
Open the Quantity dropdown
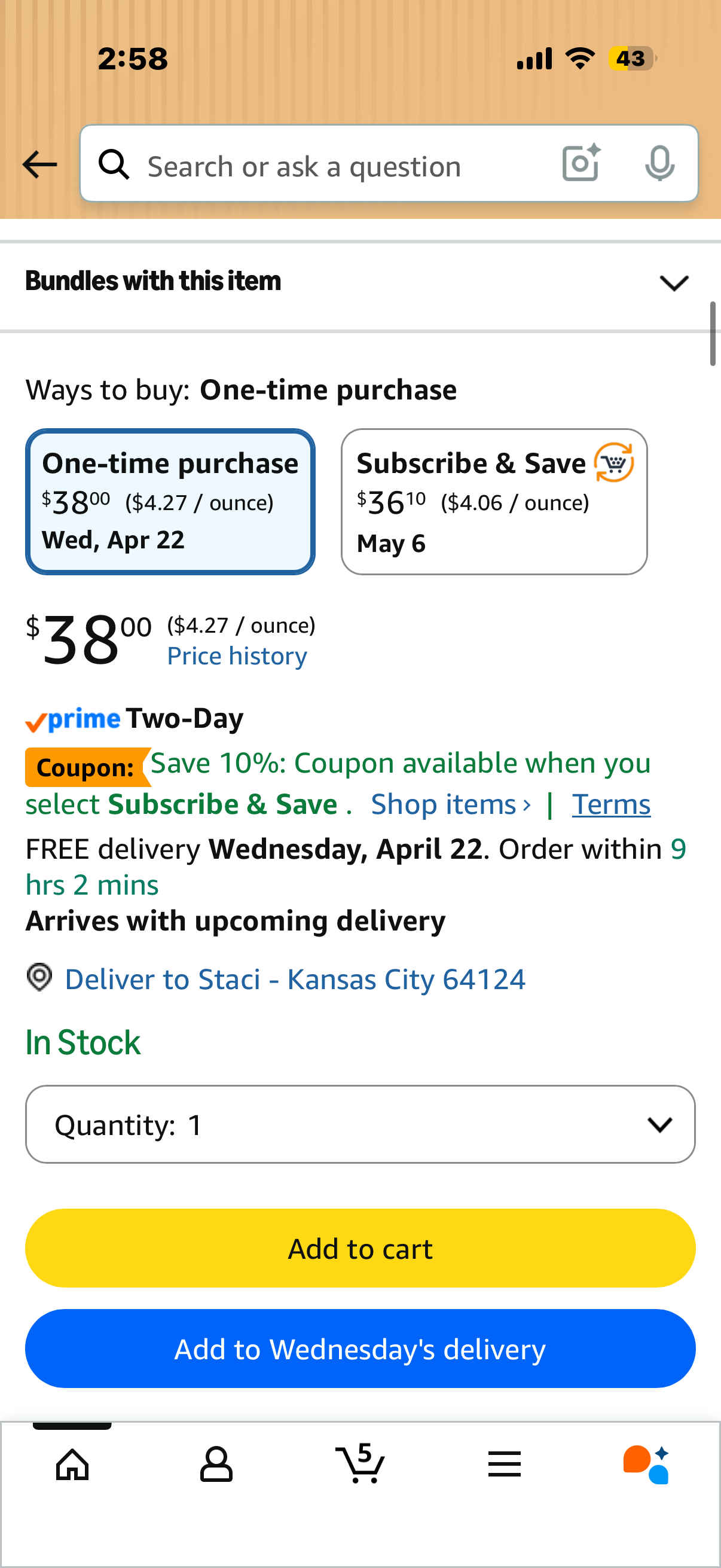(x=360, y=1124)
